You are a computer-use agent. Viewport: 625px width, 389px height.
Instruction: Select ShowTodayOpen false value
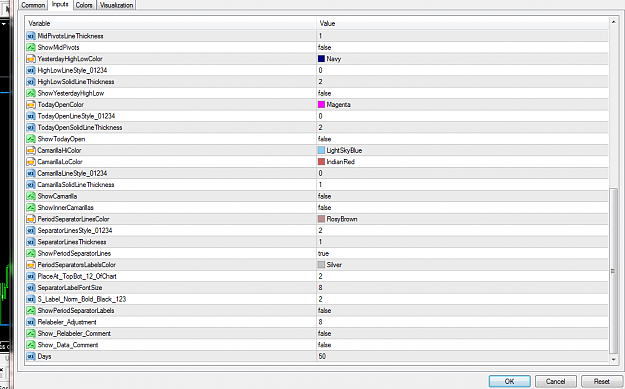324,139
